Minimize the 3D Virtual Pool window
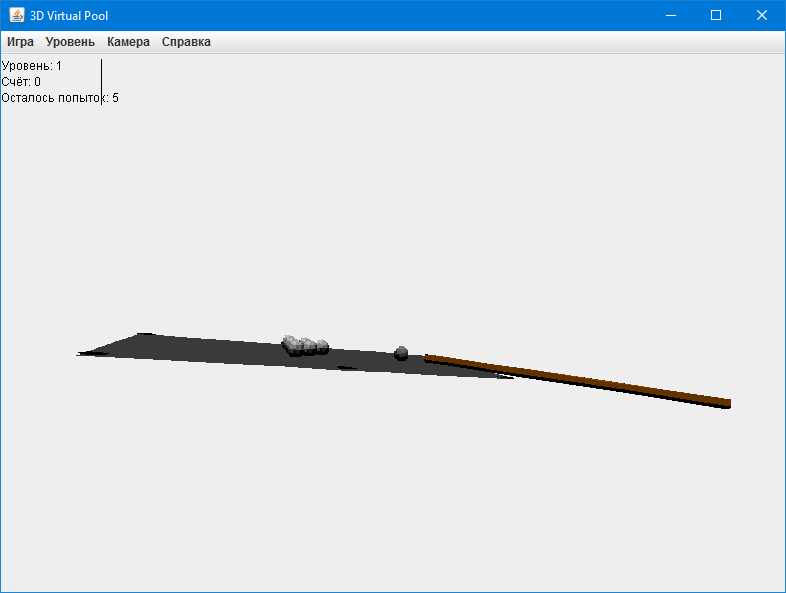This screenshot has height=593, width=786. point(671,16)
